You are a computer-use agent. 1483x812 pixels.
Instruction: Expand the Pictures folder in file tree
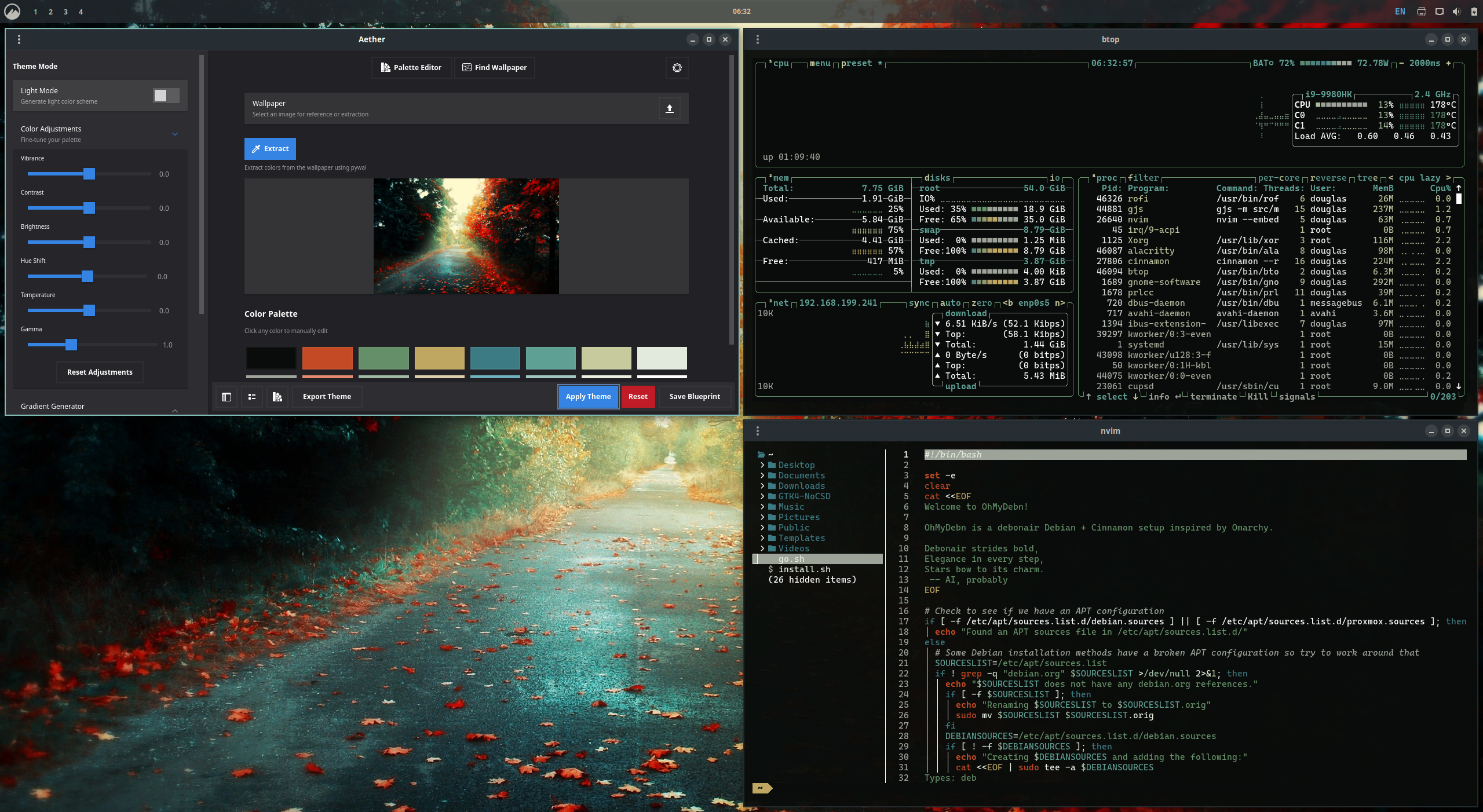coord(798,517)
